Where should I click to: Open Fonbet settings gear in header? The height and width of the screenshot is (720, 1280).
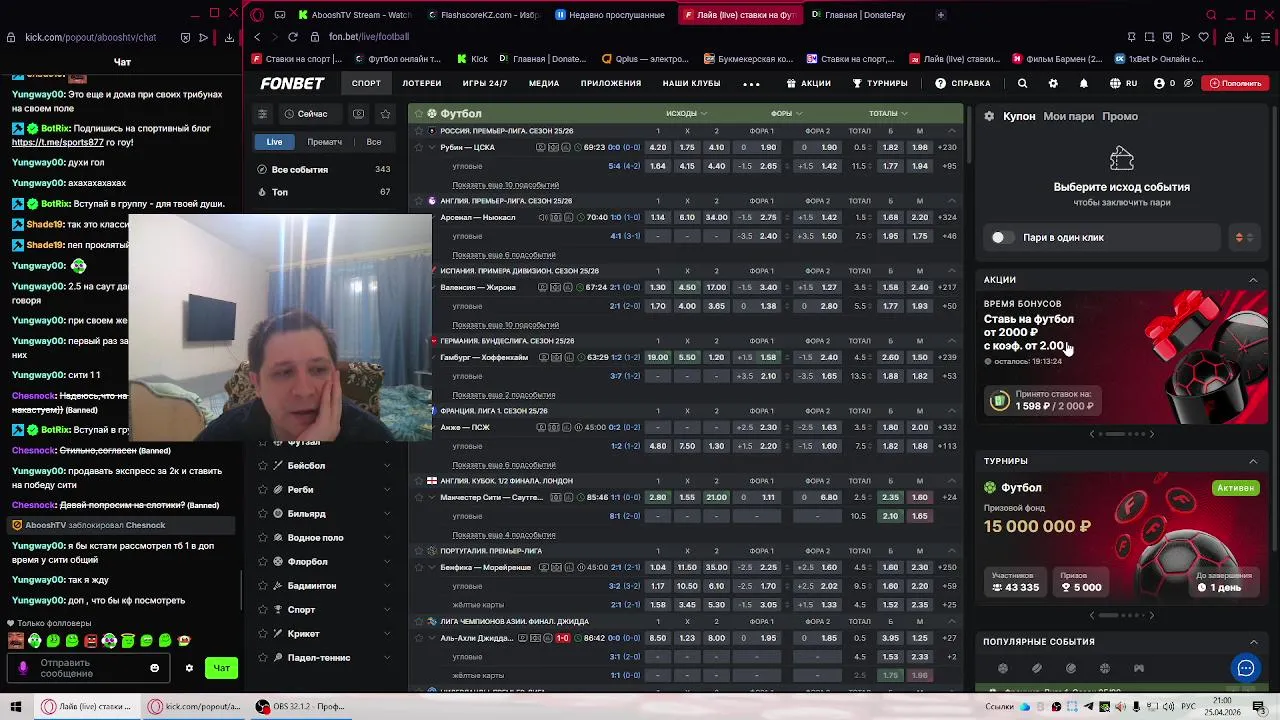(x=1053, y=84)
